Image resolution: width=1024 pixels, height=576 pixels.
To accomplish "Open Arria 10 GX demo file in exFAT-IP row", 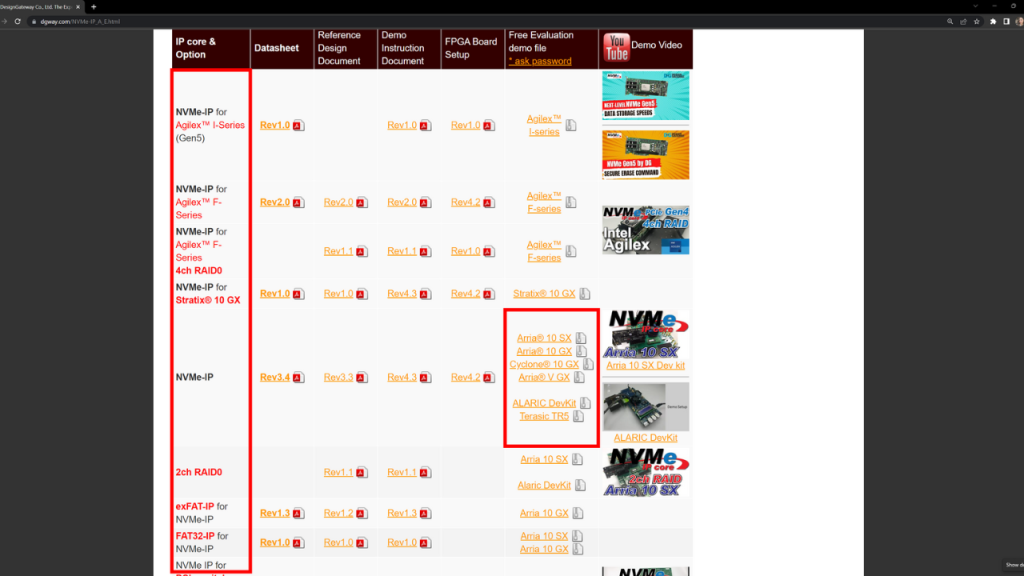I will [544, 513].
